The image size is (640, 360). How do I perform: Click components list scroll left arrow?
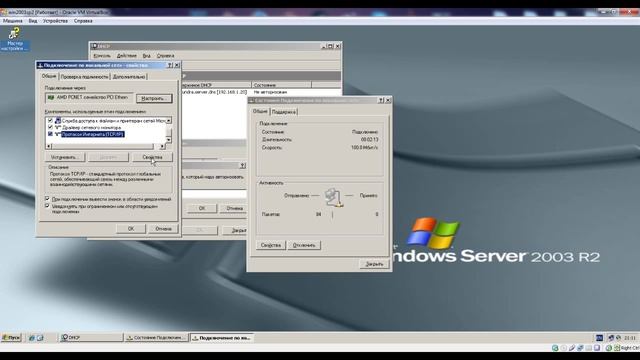point(49,146)
